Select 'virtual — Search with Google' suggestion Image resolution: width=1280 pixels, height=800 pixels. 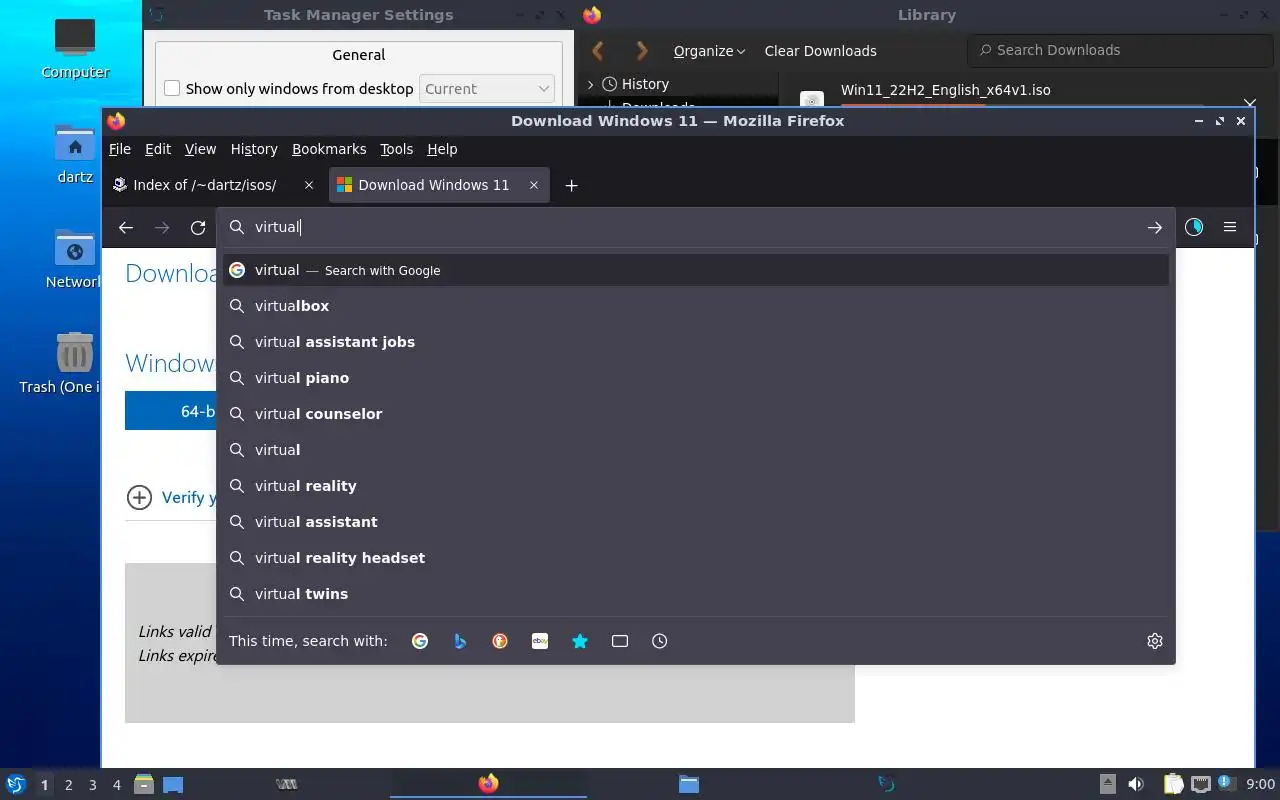[695, 270]
